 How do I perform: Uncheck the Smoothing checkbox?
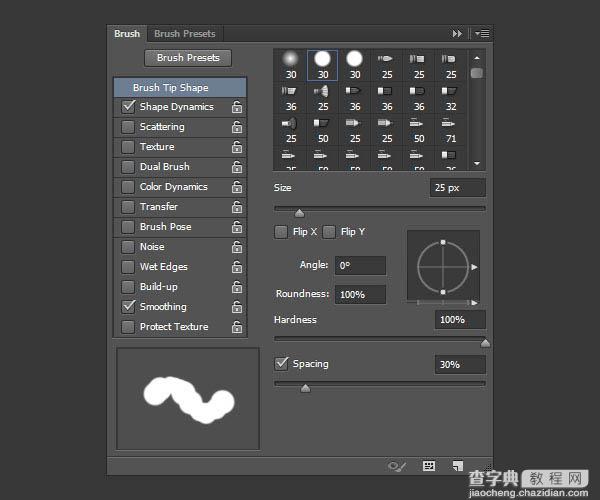128,306
